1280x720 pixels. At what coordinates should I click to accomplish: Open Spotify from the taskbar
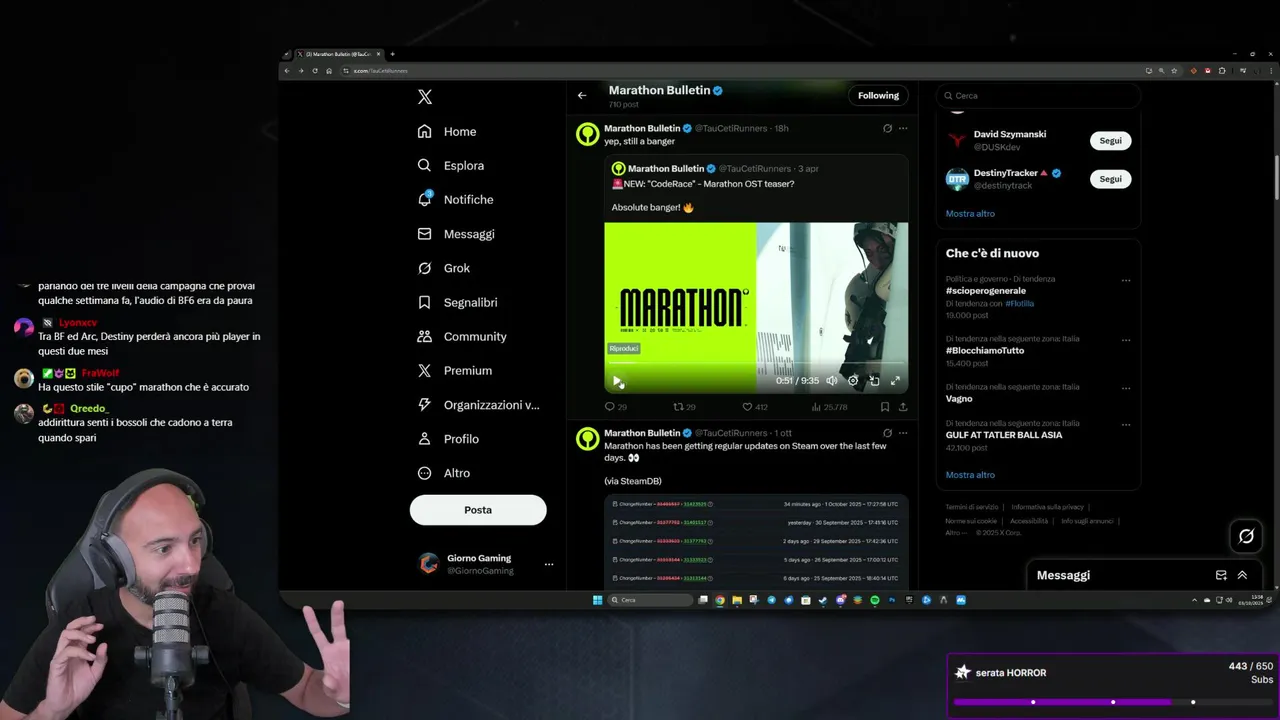[875, 600]
